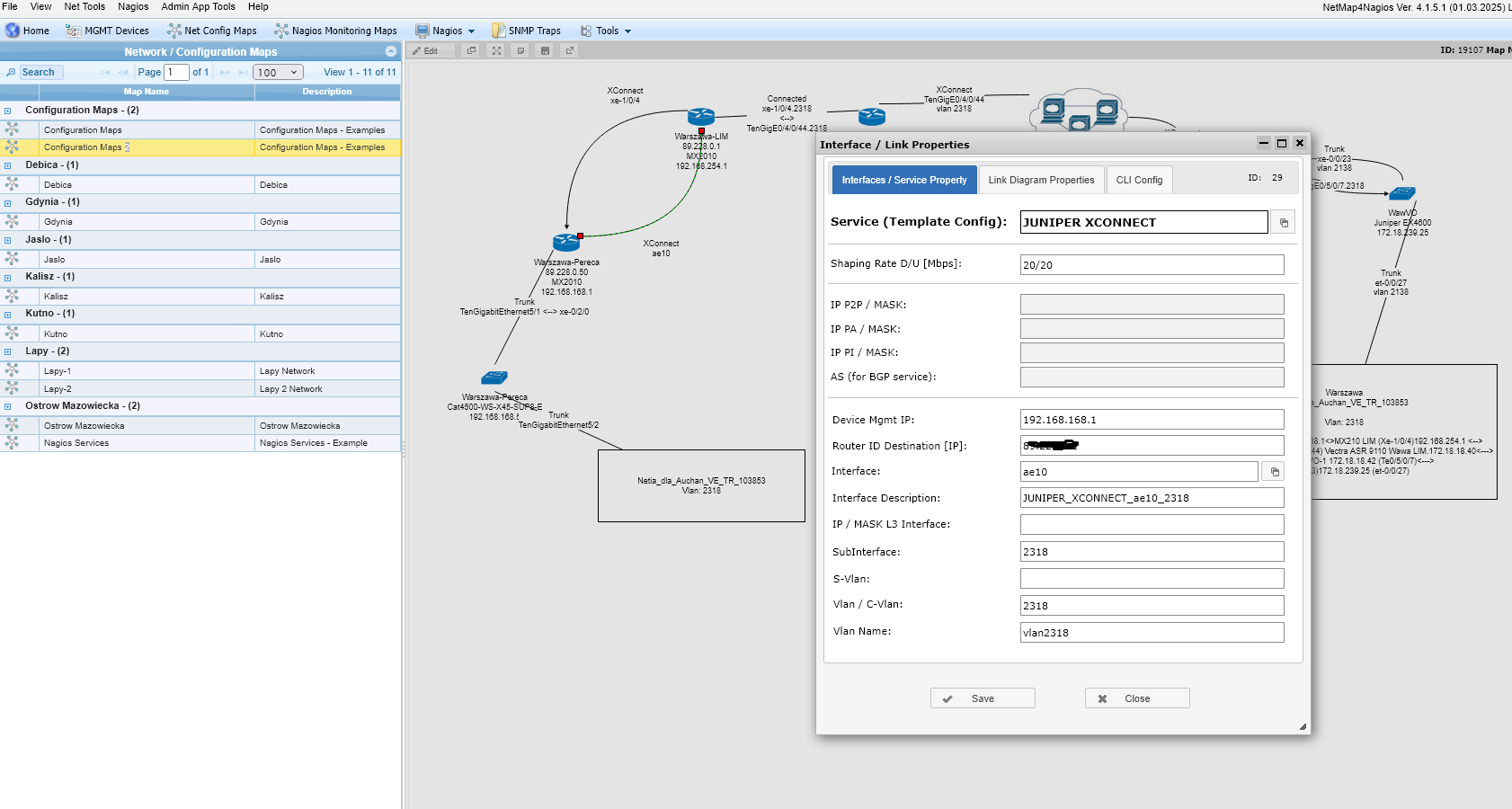
Task: Collapse the Network / Configuration Maps panel
Action: [391, 52]
